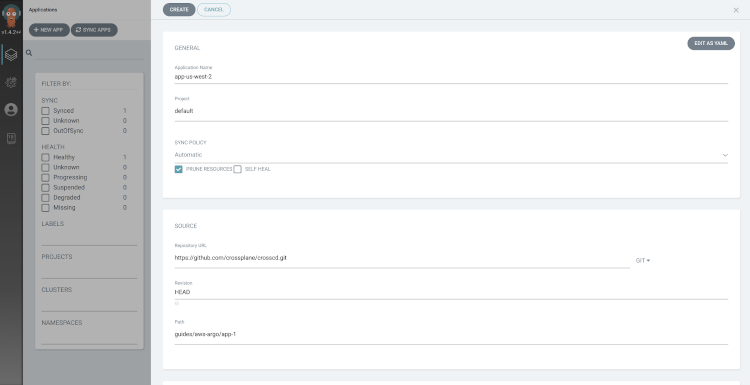Toggle the Missing filter checkbox
Screen dimensions: 750x385
(45, 208)
